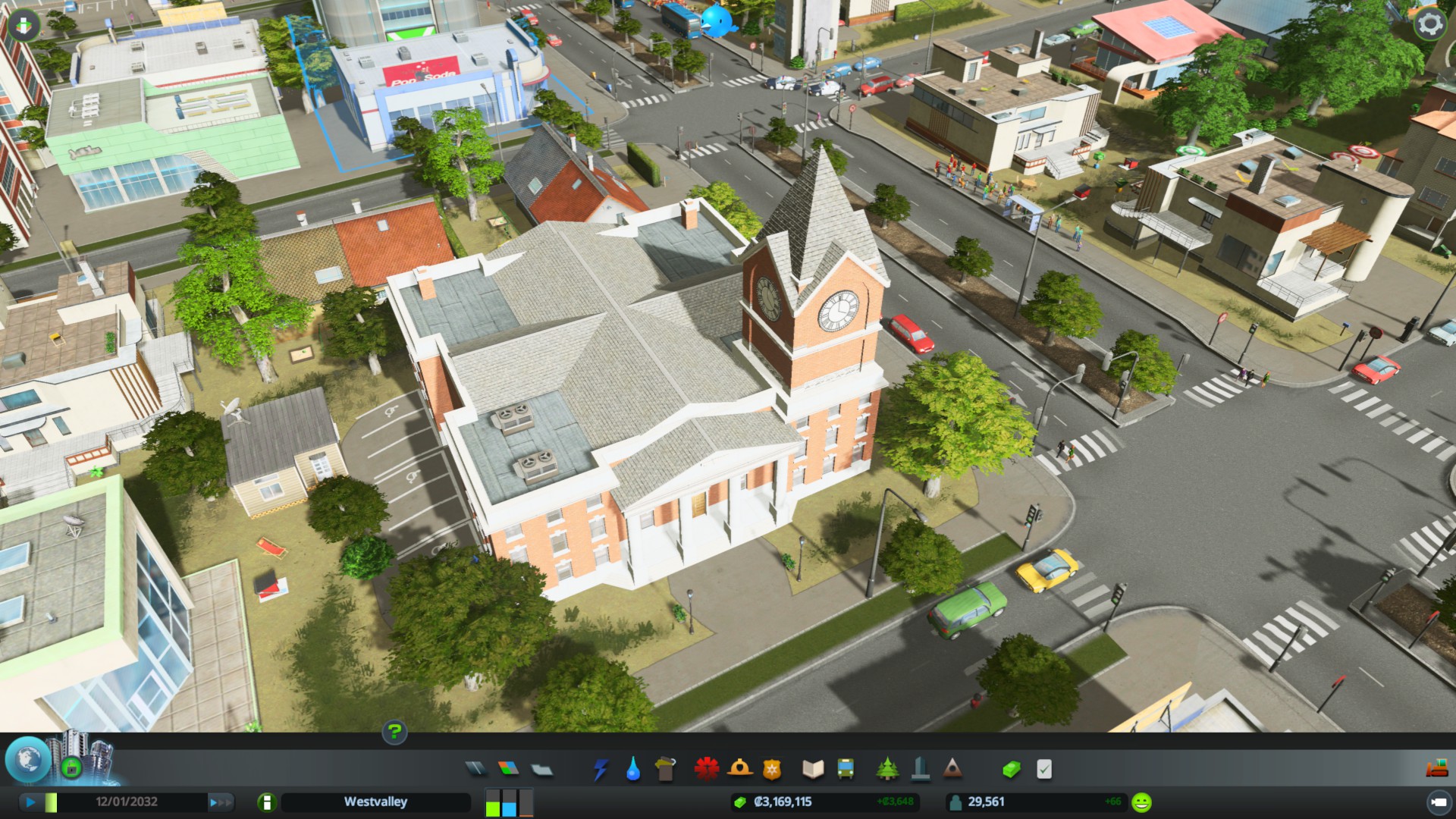Change simulation speed with fast-forward arrows
Screen dimensions: 1456x819
coord(220,802)
